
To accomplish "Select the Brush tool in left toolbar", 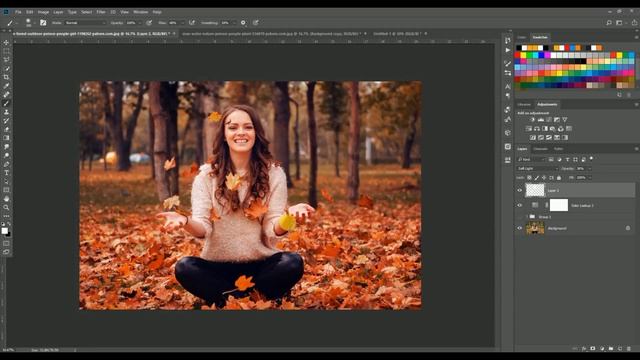I will [6, 103].
